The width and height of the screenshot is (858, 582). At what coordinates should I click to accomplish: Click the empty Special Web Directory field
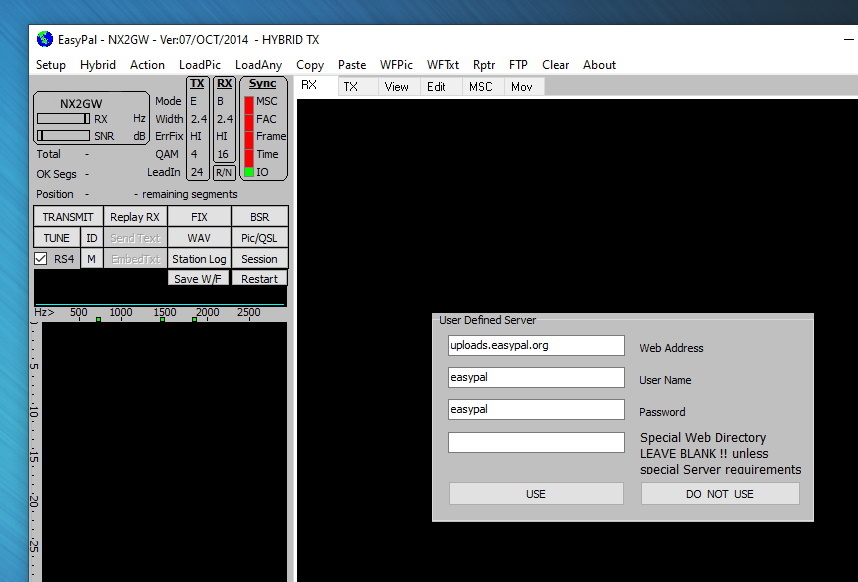[x=536, y=442]
